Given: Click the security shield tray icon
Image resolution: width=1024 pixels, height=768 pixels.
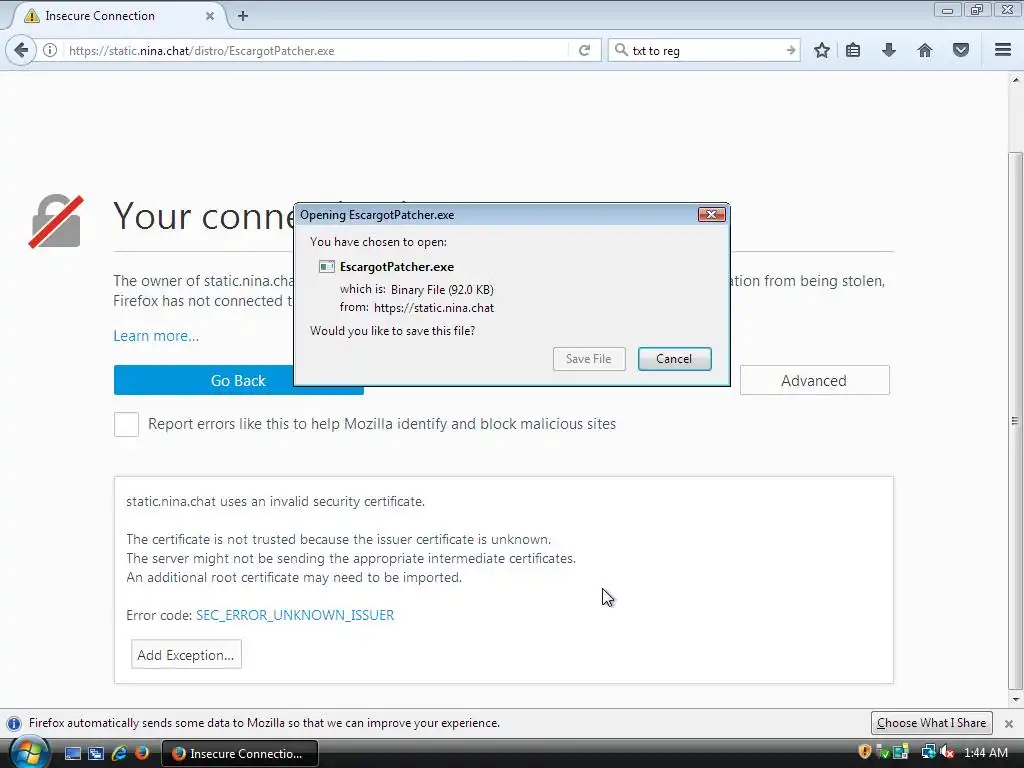Looking at the screenshot, I should tap(865, 752).
